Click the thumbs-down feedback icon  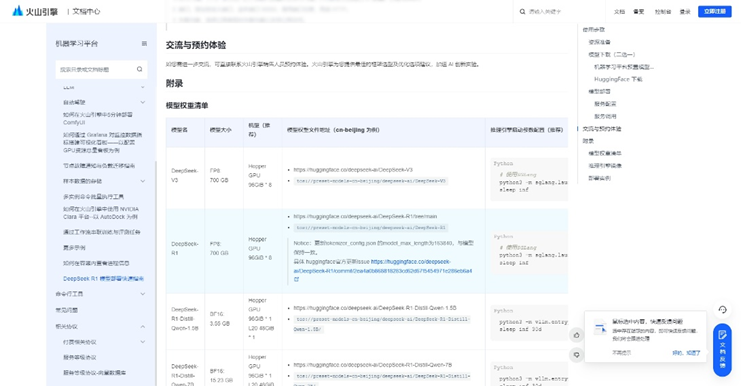(577, 354)
